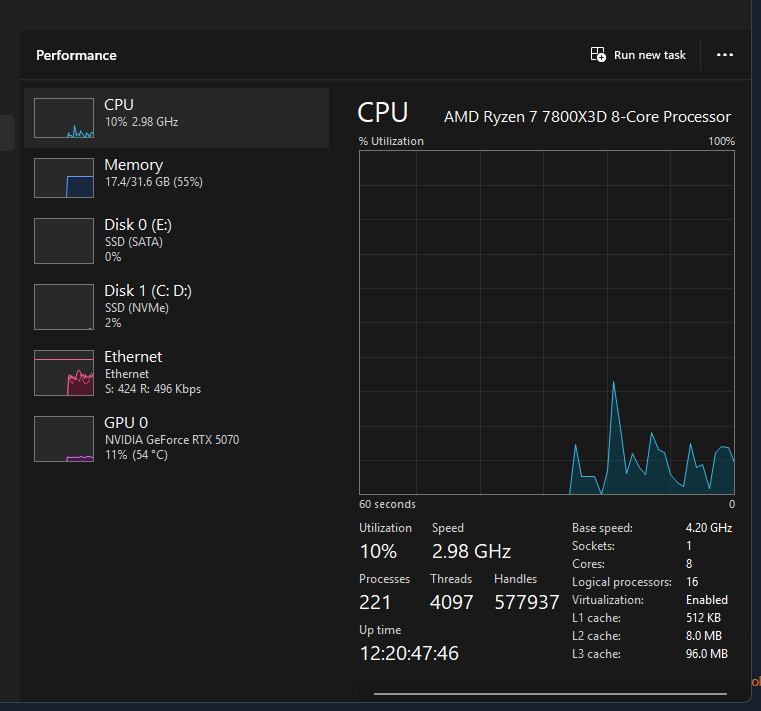The image size is (761, 711).
Task: Open the three-dots more options menu
Action: [x=725, y=55]
